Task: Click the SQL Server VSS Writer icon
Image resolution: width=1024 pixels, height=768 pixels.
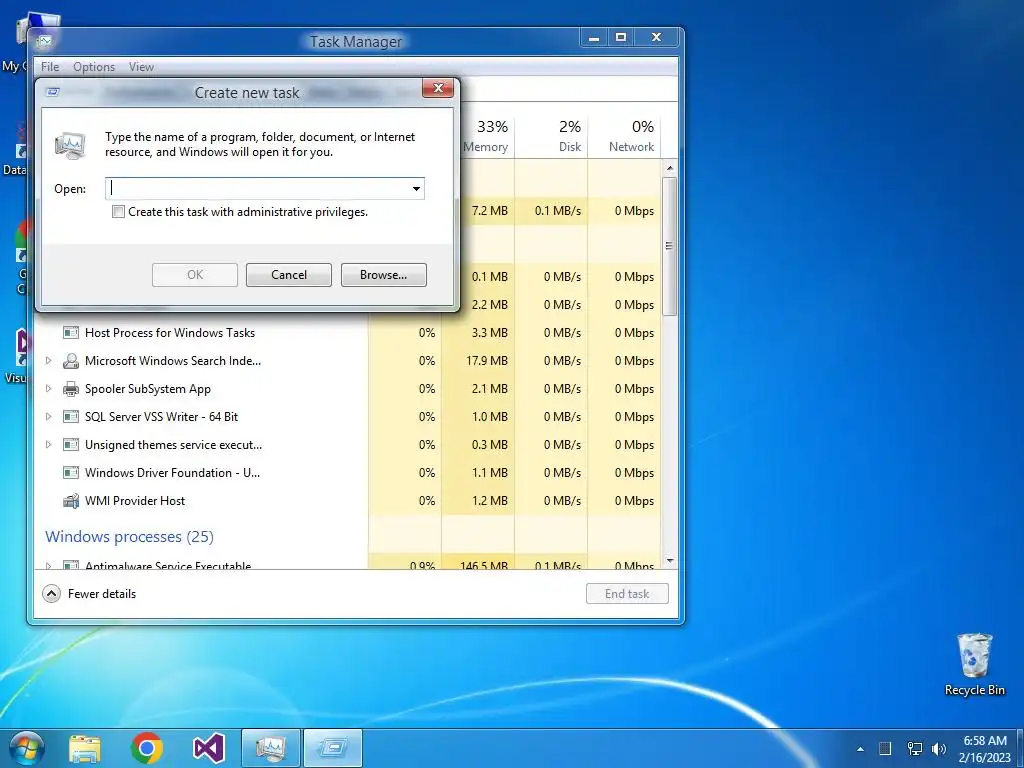Action: [x=71, y=417]
